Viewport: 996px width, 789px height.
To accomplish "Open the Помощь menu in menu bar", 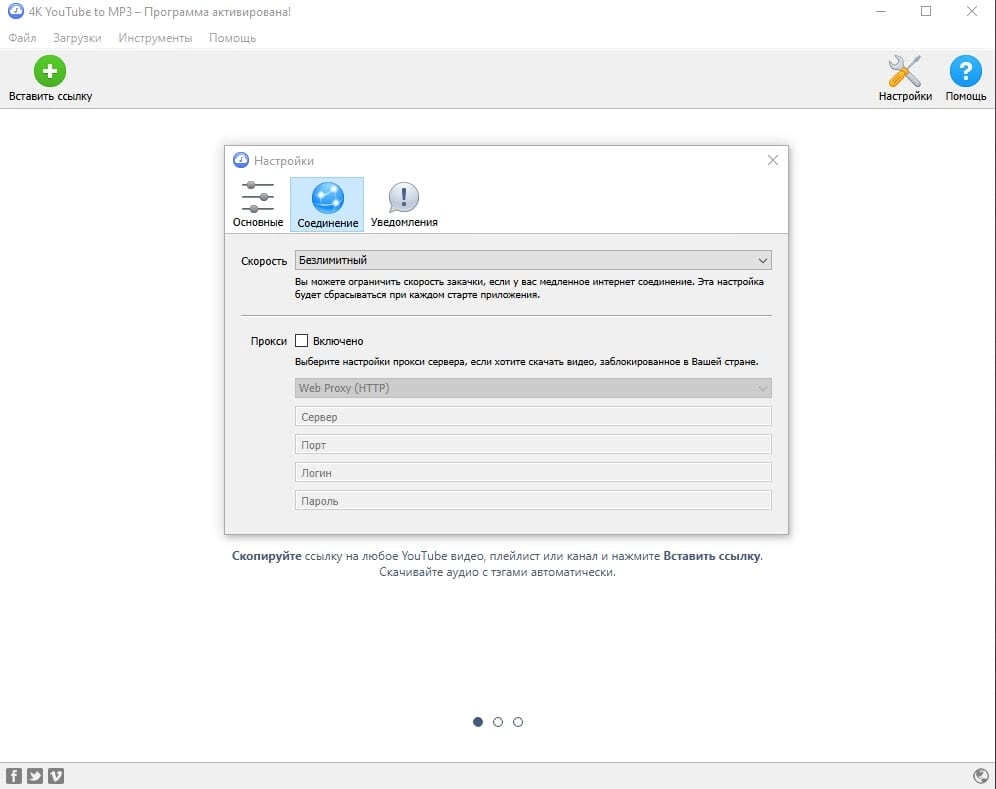I will [x=232, y=37].
